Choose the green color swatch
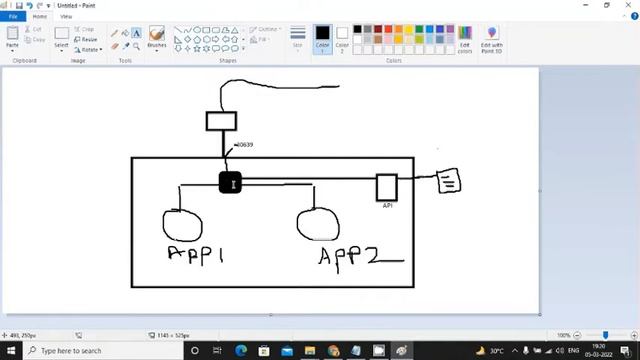This screenshot has height=360, width=640. pyautogui.click(x=419, y=29)
